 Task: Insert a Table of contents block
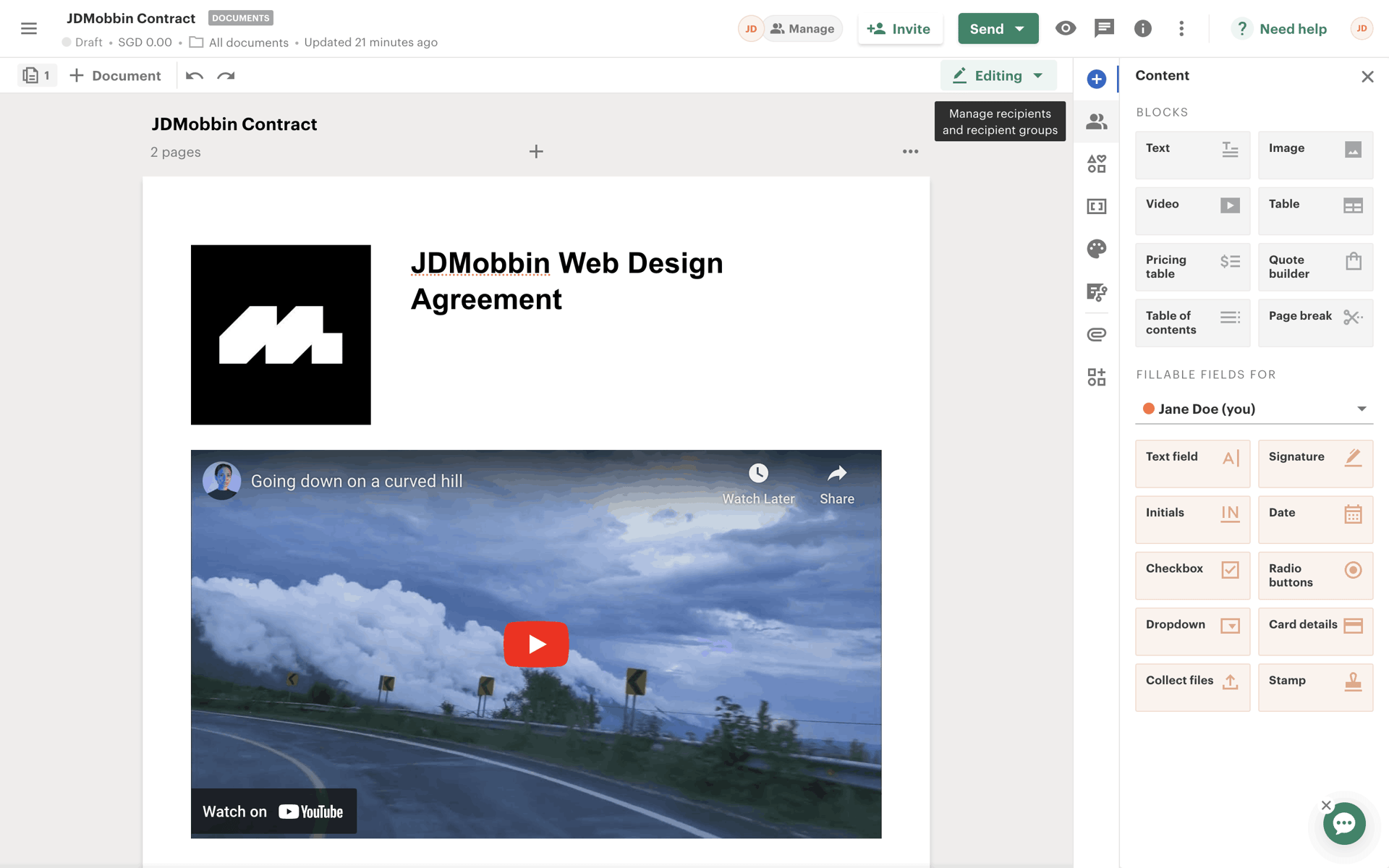point(1192,323)
